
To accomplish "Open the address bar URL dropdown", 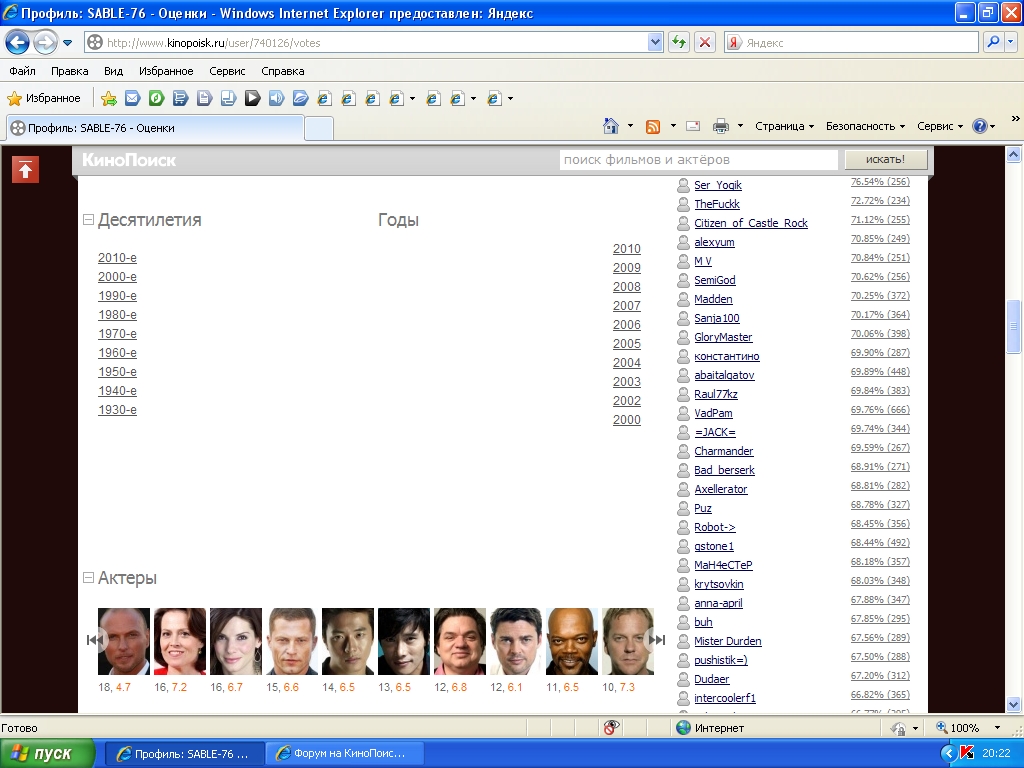I will [x=655, y=42].
